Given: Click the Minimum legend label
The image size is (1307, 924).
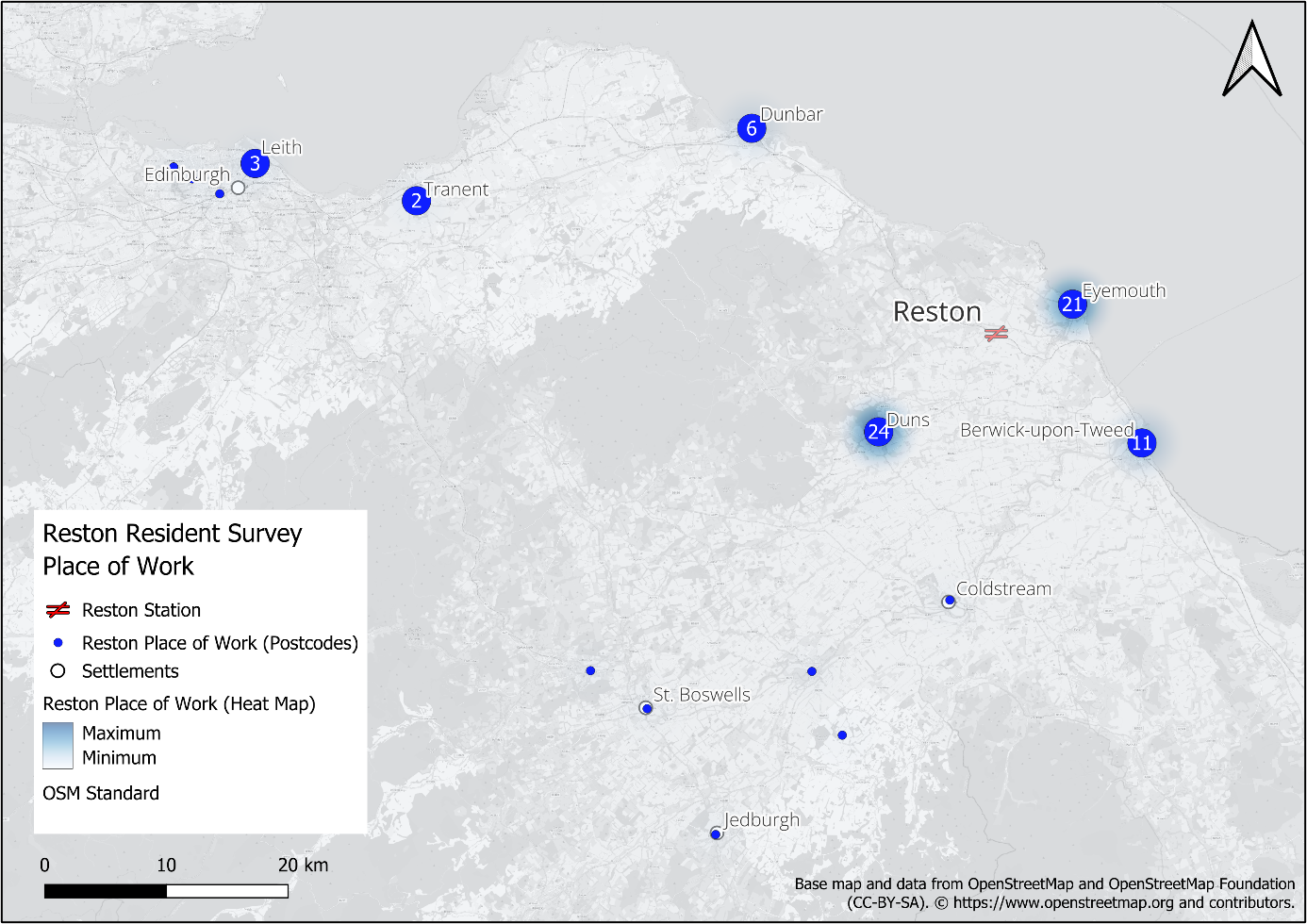Looking at the screenshot, I should click(119, 757).
